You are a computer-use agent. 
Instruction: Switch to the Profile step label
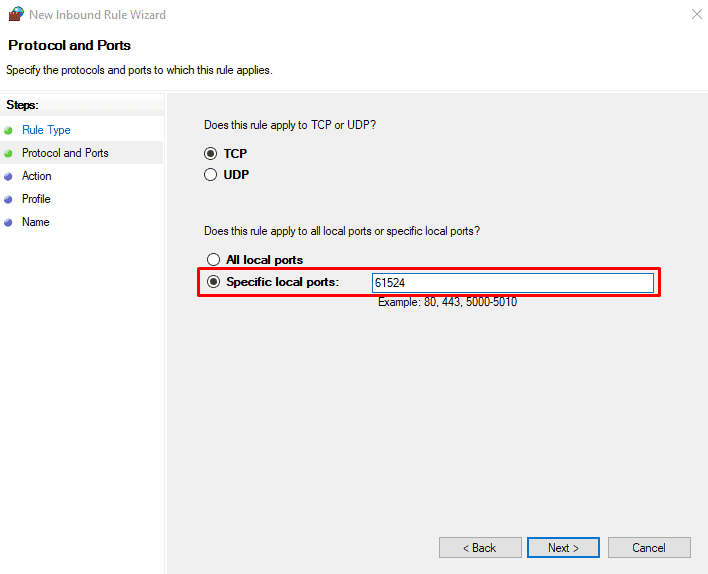(36, 199)
